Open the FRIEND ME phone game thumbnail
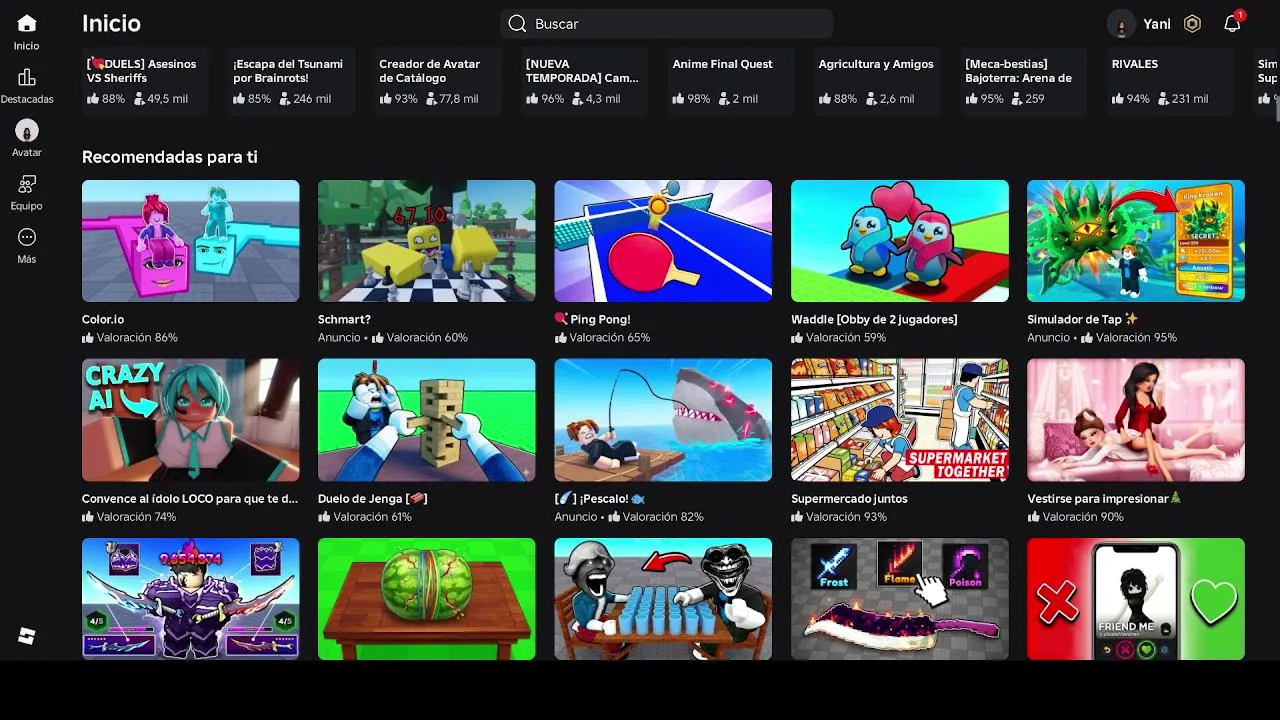Viewport: 1280px width, 720px height. click(1136, 599)
